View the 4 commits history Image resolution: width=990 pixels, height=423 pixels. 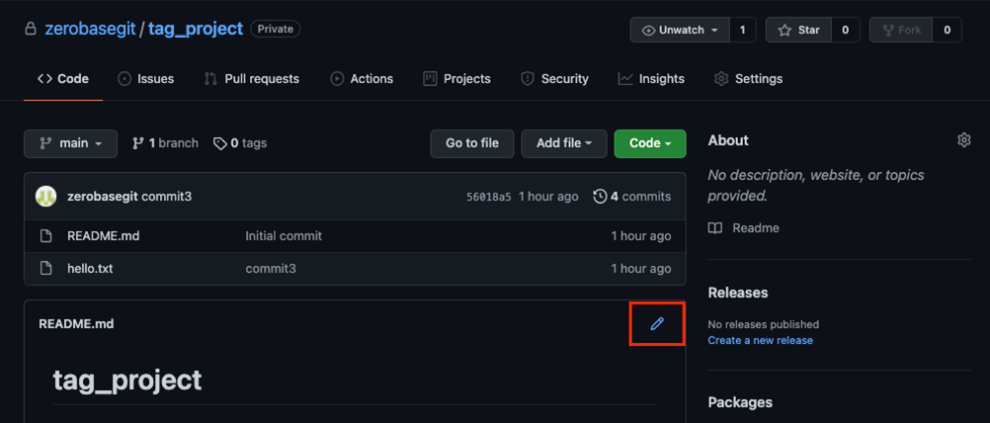pyautogui.click(x=632, y=196)
